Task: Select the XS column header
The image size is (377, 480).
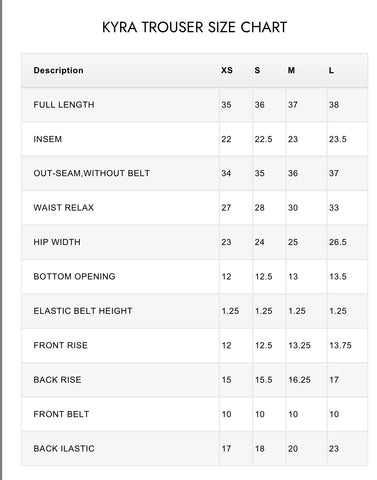Action: 227,70
